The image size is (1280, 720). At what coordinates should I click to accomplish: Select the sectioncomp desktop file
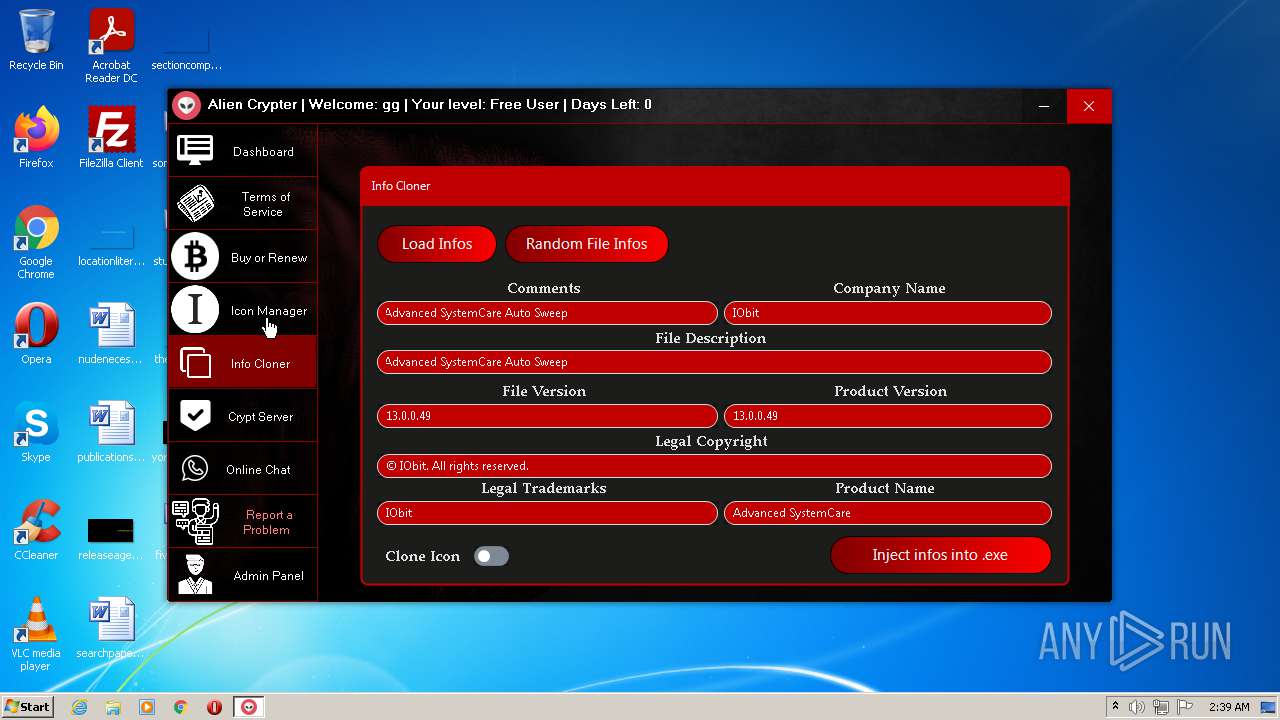tap(186, 47)
